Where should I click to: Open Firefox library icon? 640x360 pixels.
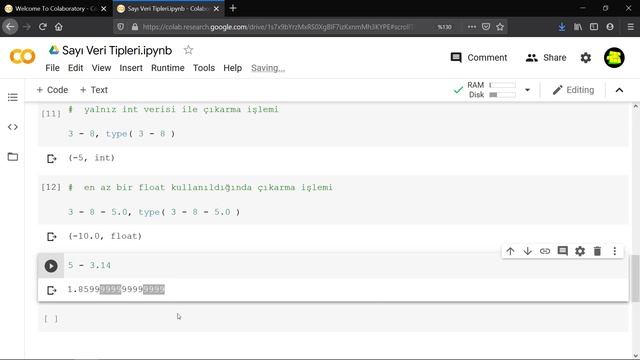[x=578, y=27]
